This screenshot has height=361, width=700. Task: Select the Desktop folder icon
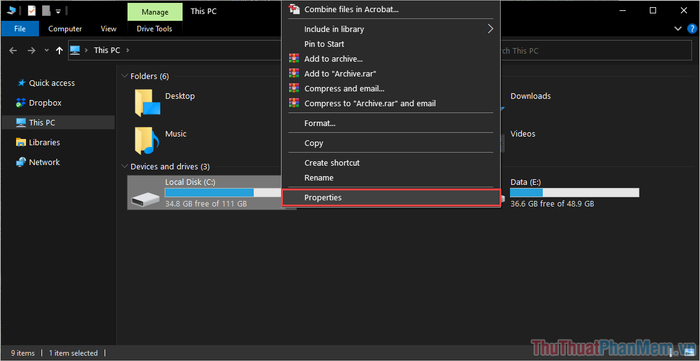(147, 103)
